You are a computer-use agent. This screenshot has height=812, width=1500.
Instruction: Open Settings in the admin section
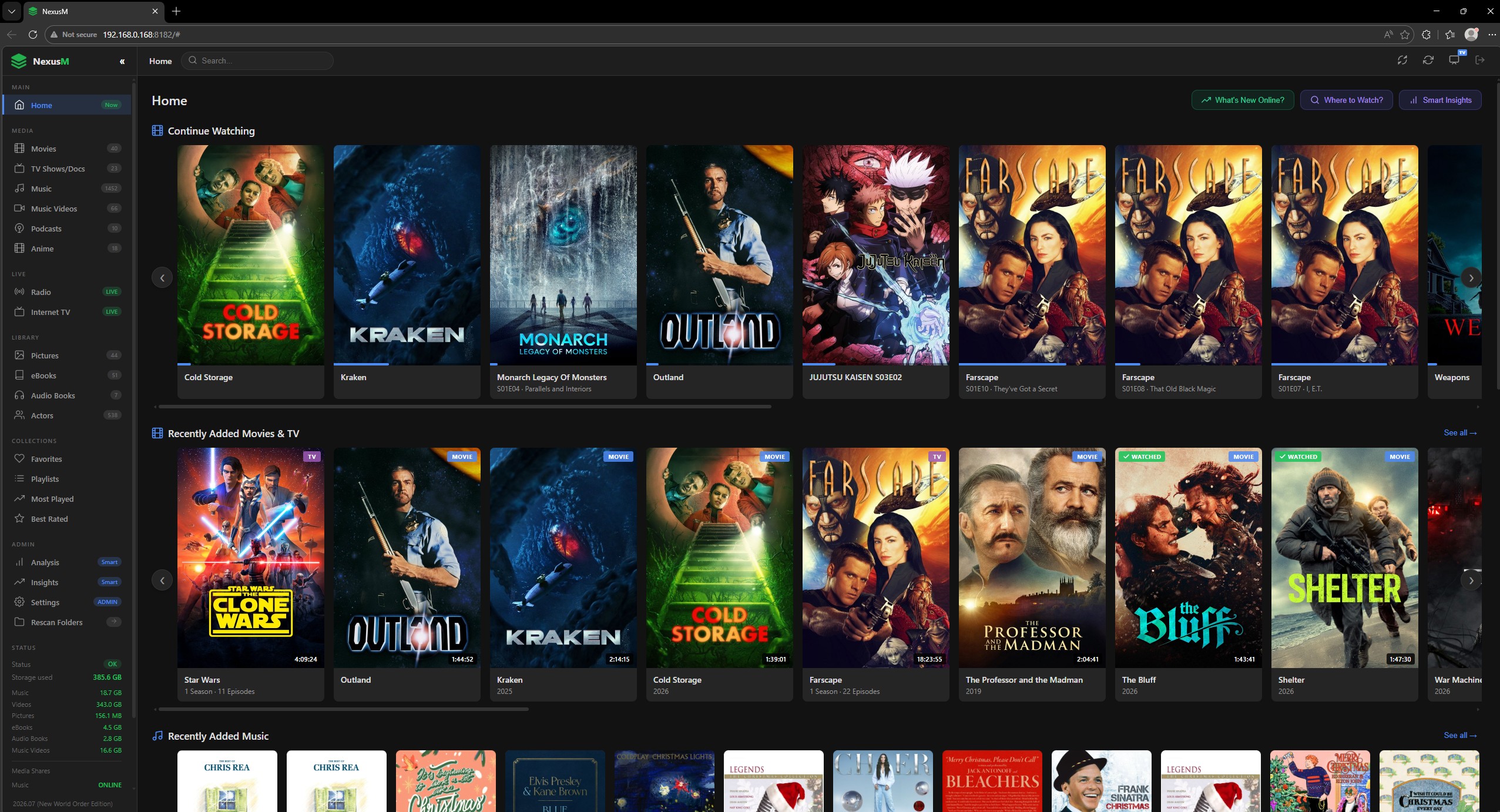[x=45, y=602]
